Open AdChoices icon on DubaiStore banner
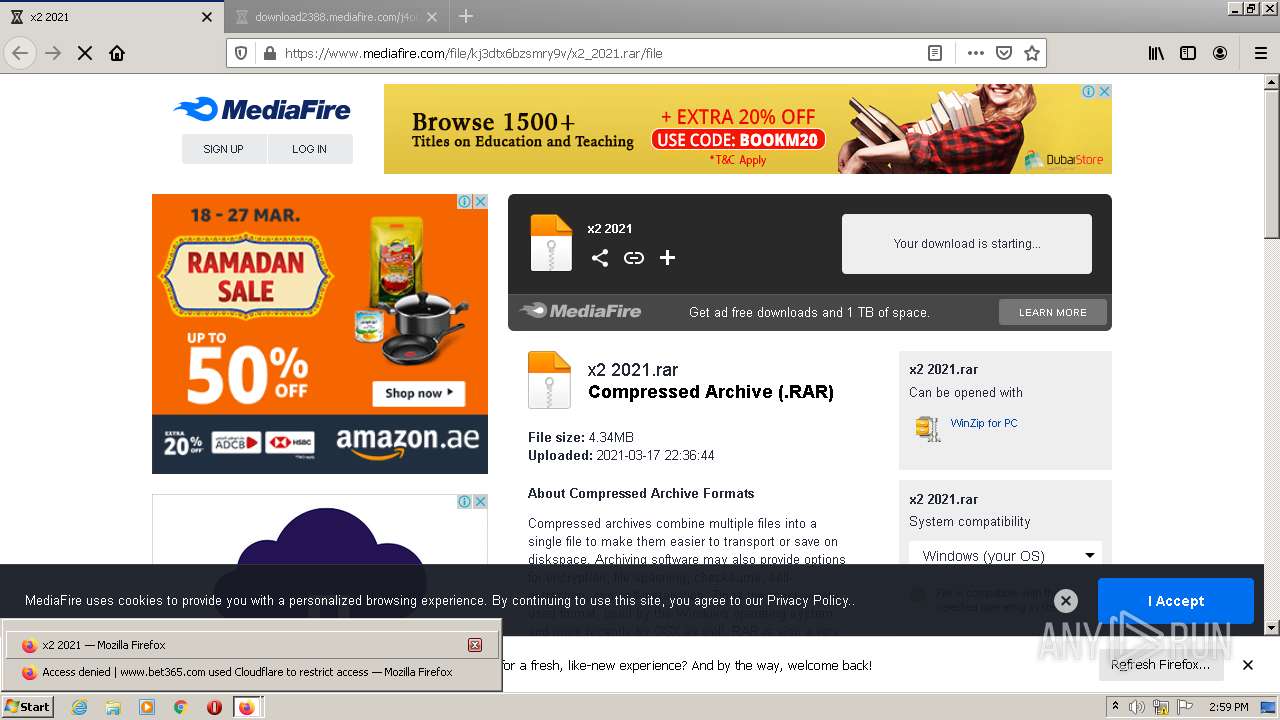Viewport: 1280px width, 720px height. point(1089,91)
